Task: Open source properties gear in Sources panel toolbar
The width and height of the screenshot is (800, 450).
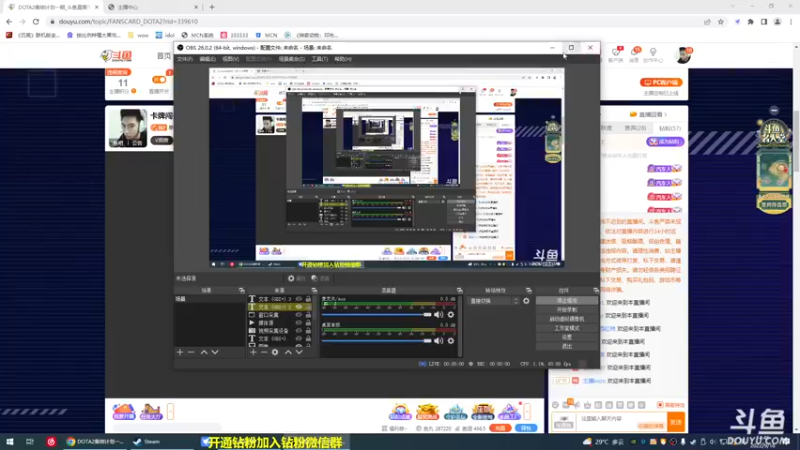Action: tap(275, 352)
